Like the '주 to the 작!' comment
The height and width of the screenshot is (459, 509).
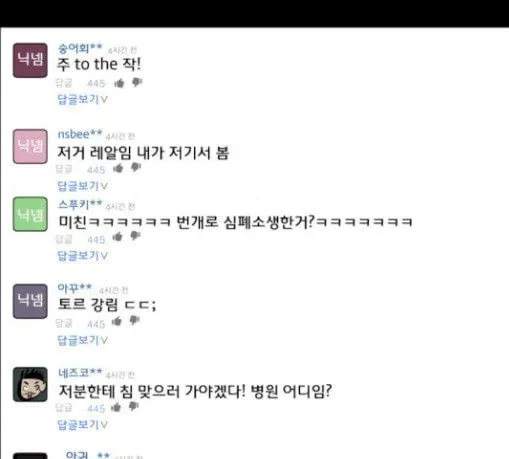point(119,83)
